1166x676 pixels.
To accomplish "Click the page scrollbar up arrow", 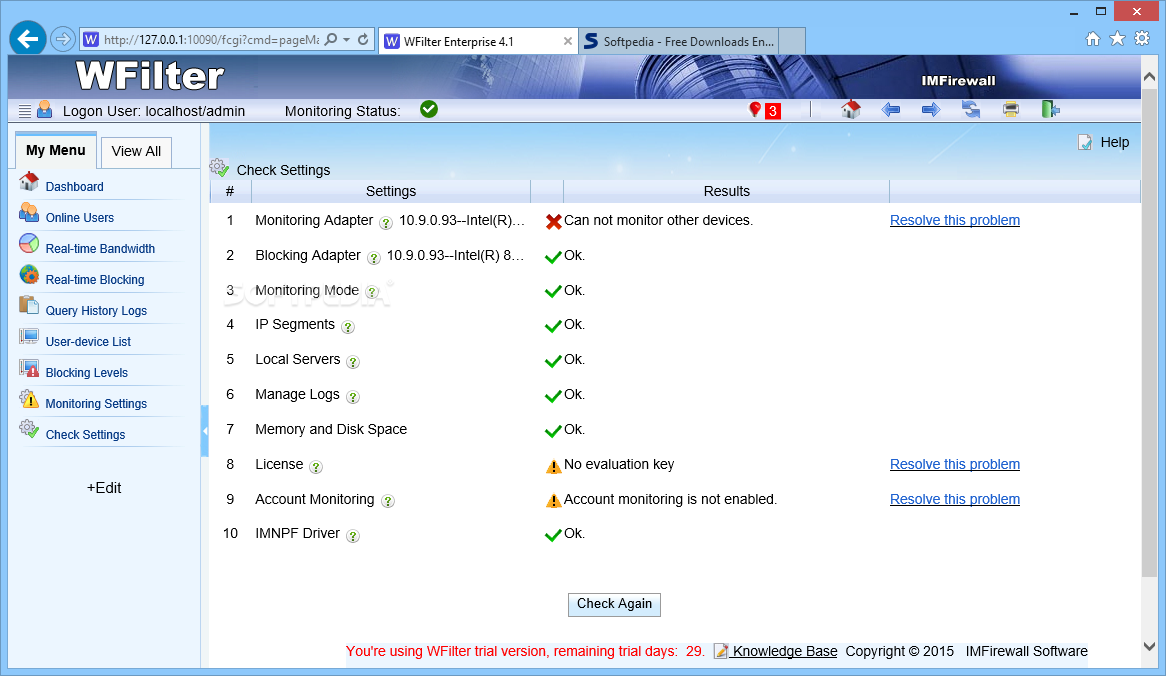I will (1149, 77).
